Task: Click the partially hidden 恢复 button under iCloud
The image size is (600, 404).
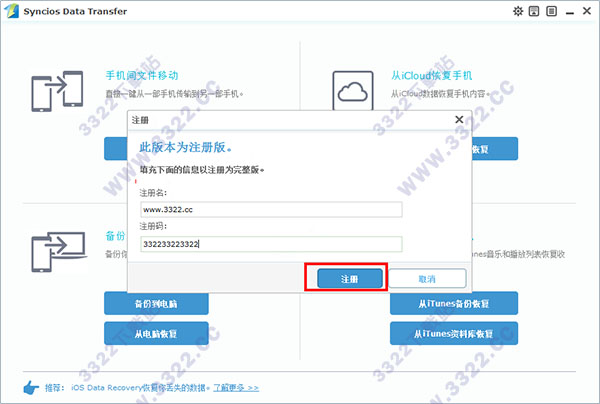Action: 495,149
